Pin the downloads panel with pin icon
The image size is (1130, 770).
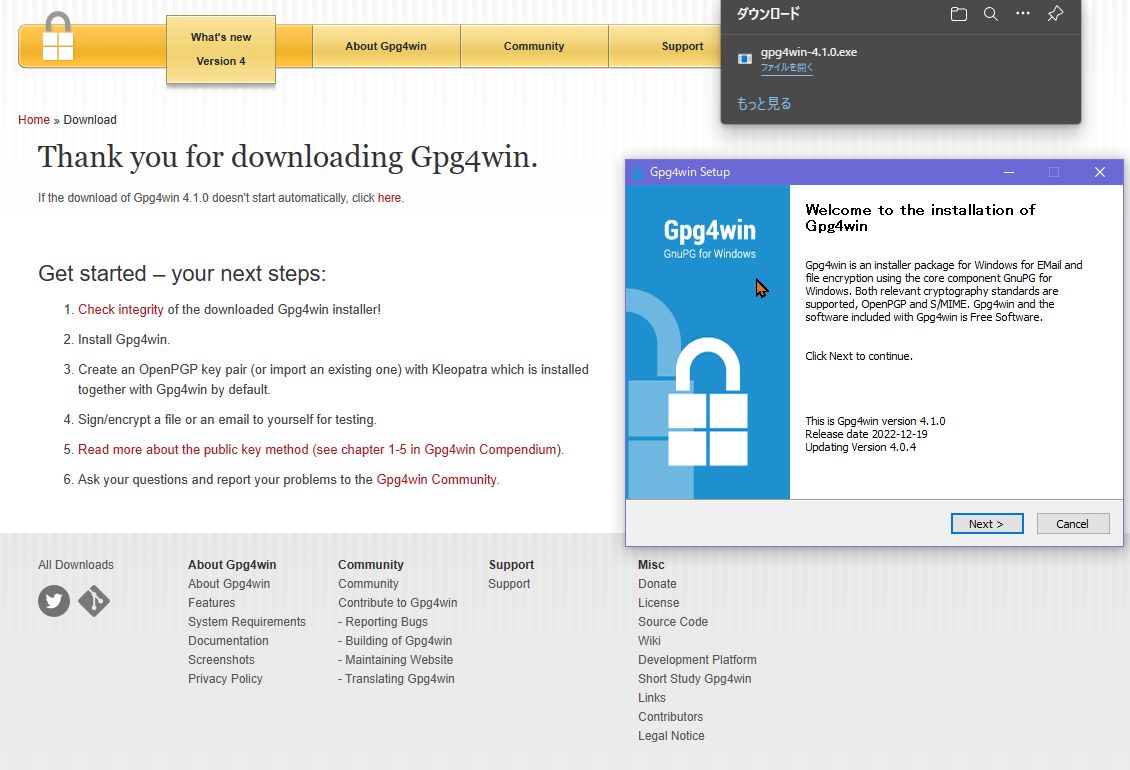coord(1054,14)
